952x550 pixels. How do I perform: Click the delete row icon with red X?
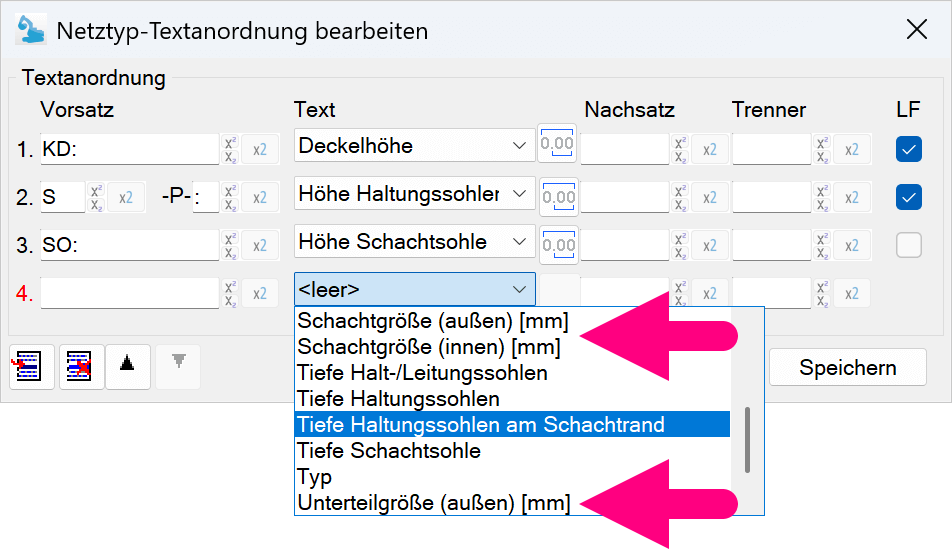pyautogui.click(x=78, y=367)
